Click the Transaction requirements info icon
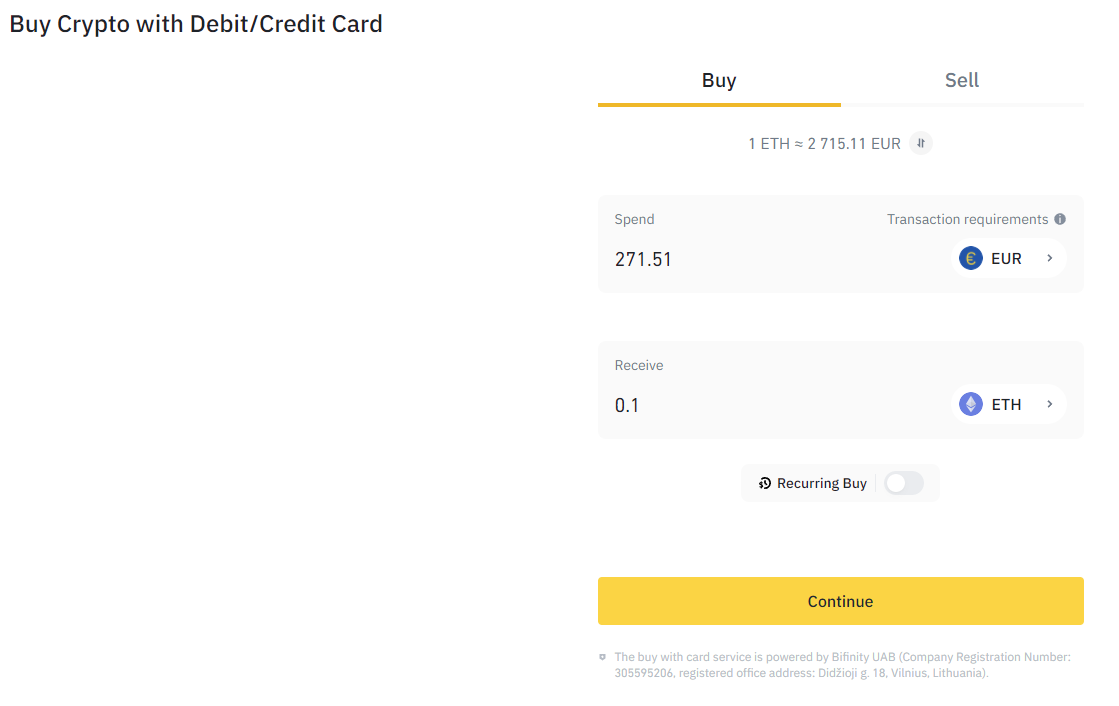 coord(1060,219)
